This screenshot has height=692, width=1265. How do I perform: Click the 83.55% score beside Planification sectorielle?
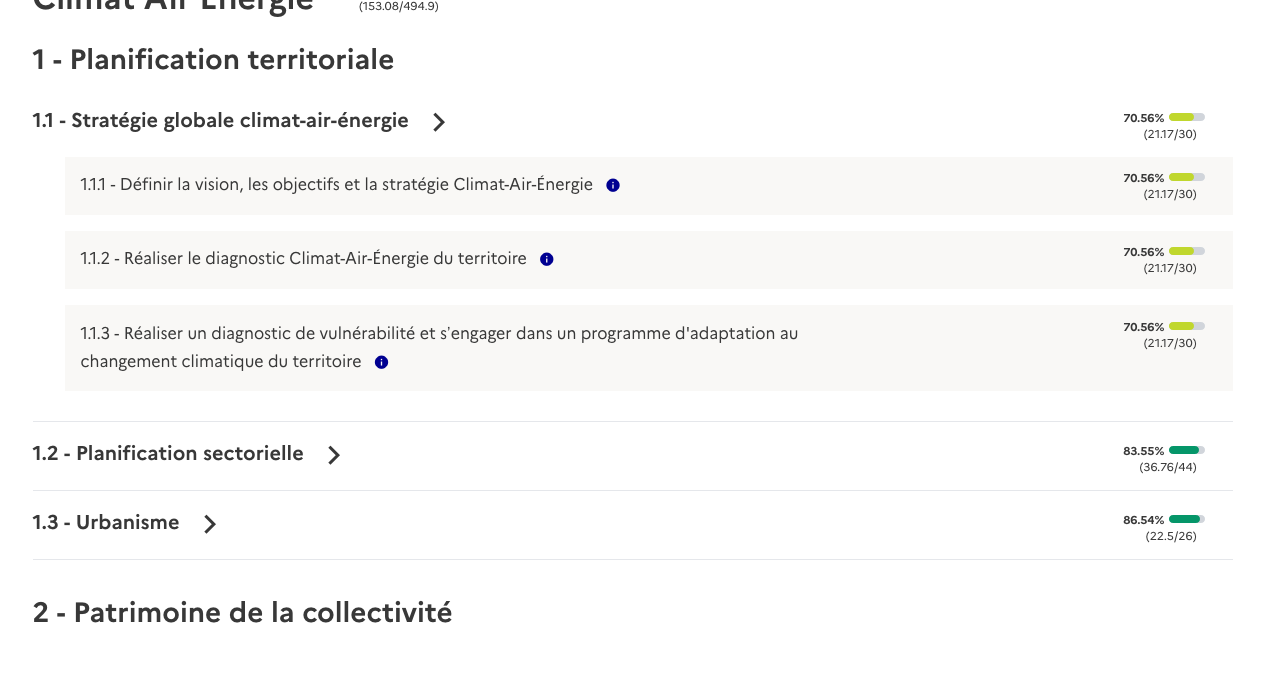coord(1143,451)
